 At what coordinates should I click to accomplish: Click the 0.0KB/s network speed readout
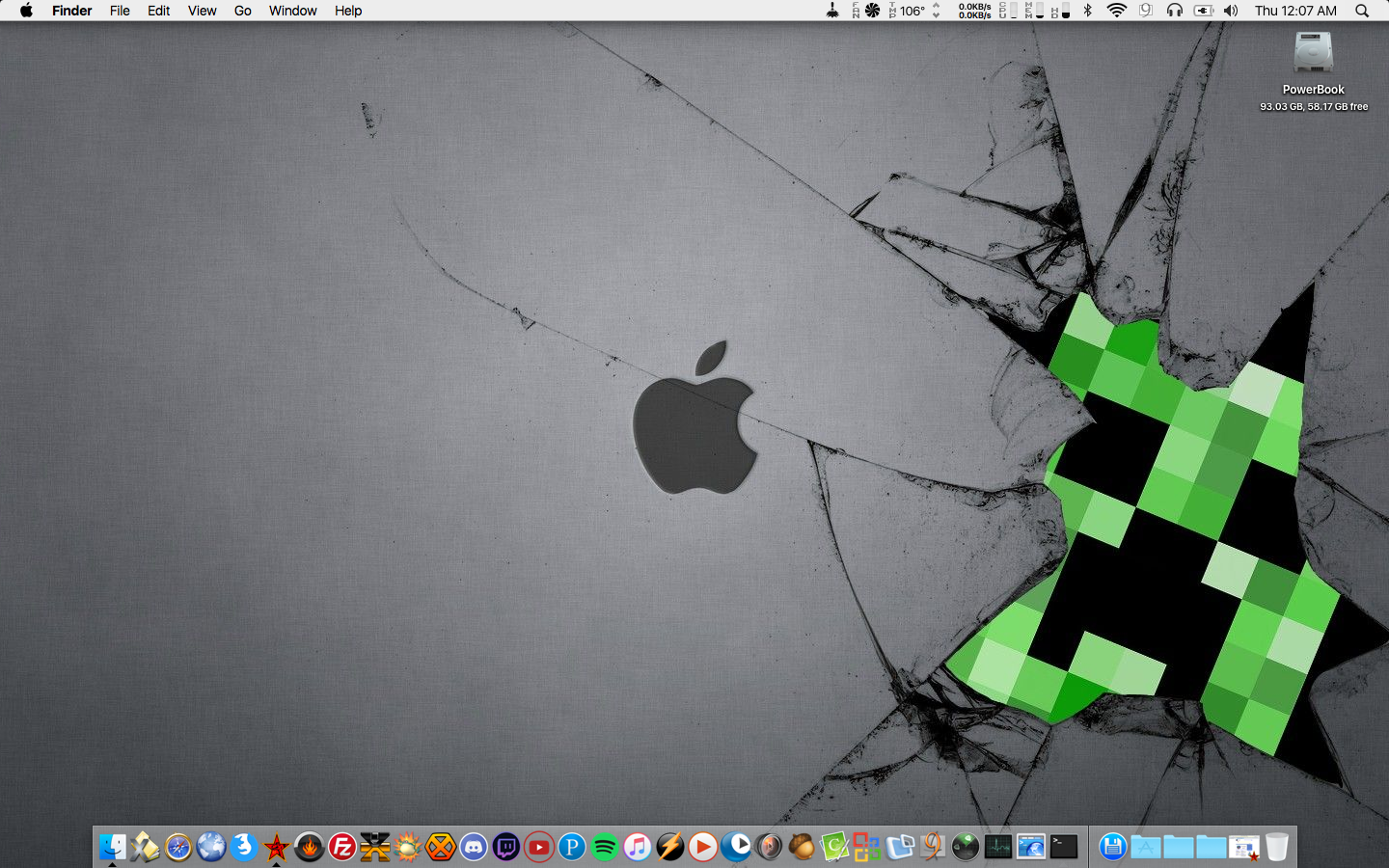pyautogui.click(x=974, y=11)
